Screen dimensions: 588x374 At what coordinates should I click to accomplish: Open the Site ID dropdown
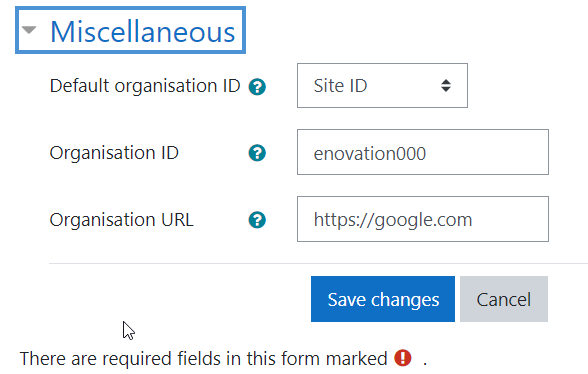tap(382, 86)
